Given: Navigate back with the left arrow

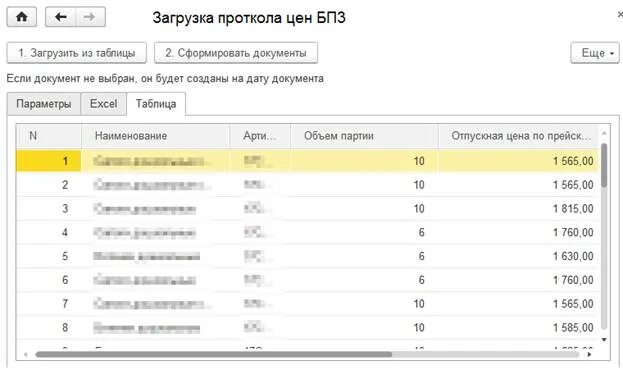Looking at the screenshot, I should pyautogui.click(x=61, y=17).
